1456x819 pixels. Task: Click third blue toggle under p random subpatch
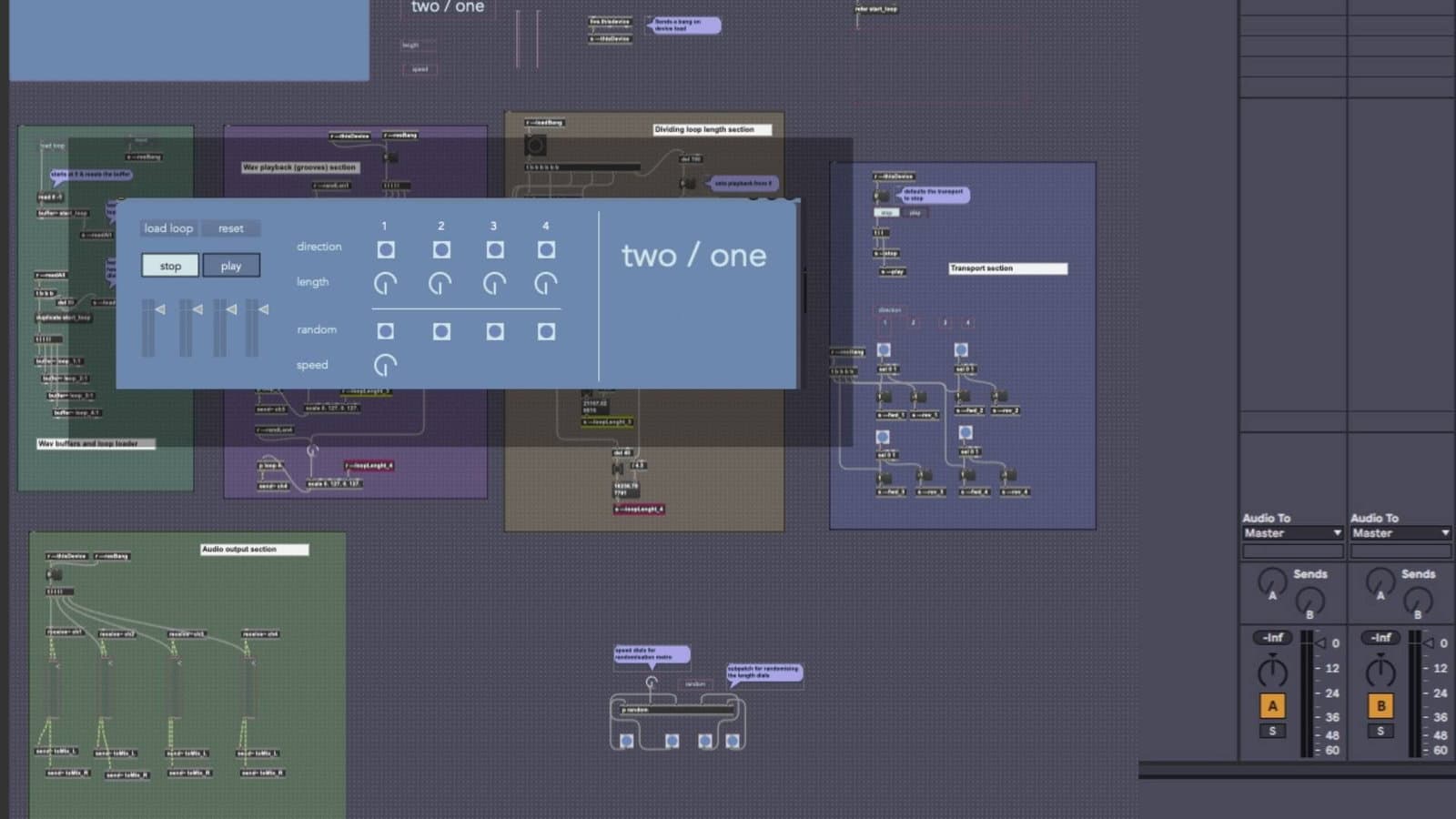point(705,742)
